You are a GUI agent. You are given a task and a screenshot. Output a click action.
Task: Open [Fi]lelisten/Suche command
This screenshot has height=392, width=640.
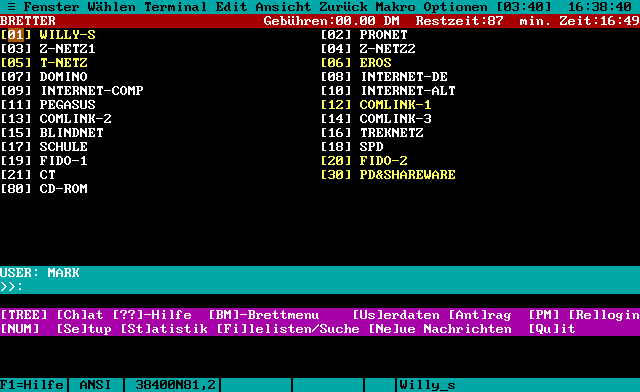[288, 329]
